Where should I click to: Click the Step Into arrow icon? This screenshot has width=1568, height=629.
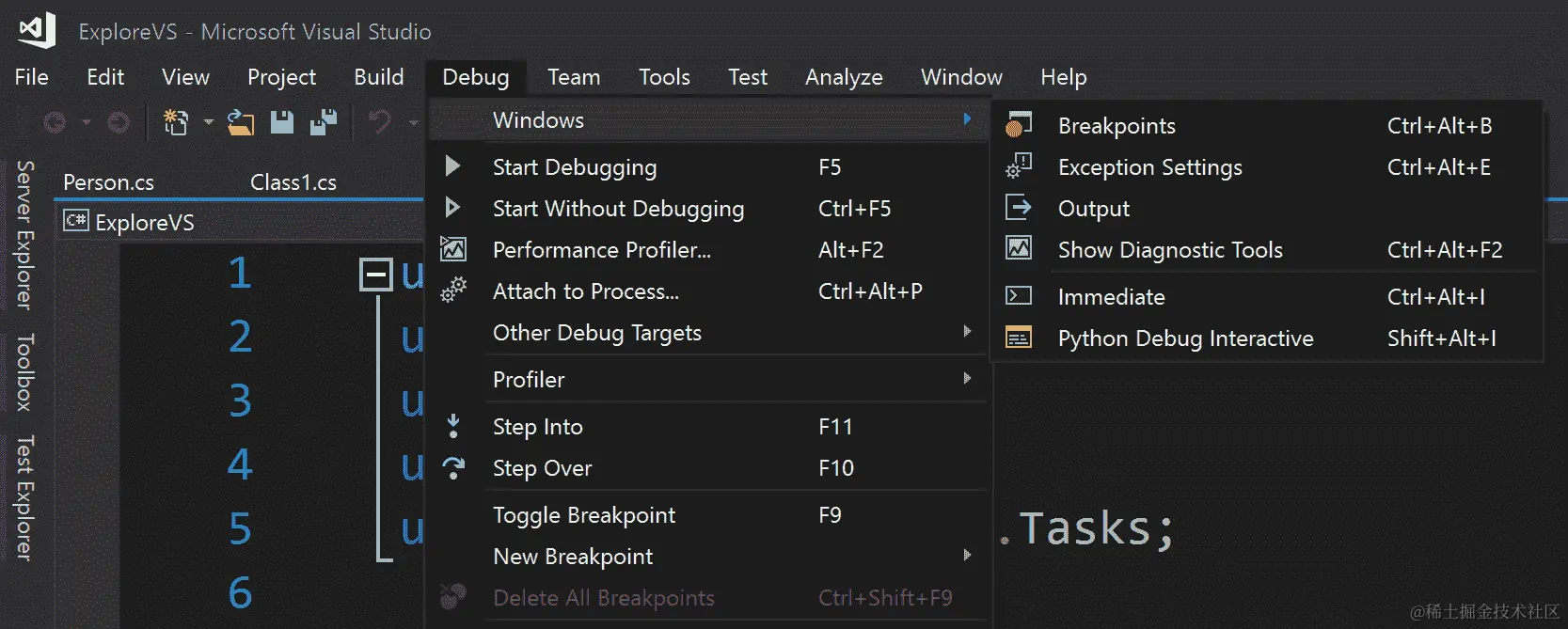pos(453,426)
